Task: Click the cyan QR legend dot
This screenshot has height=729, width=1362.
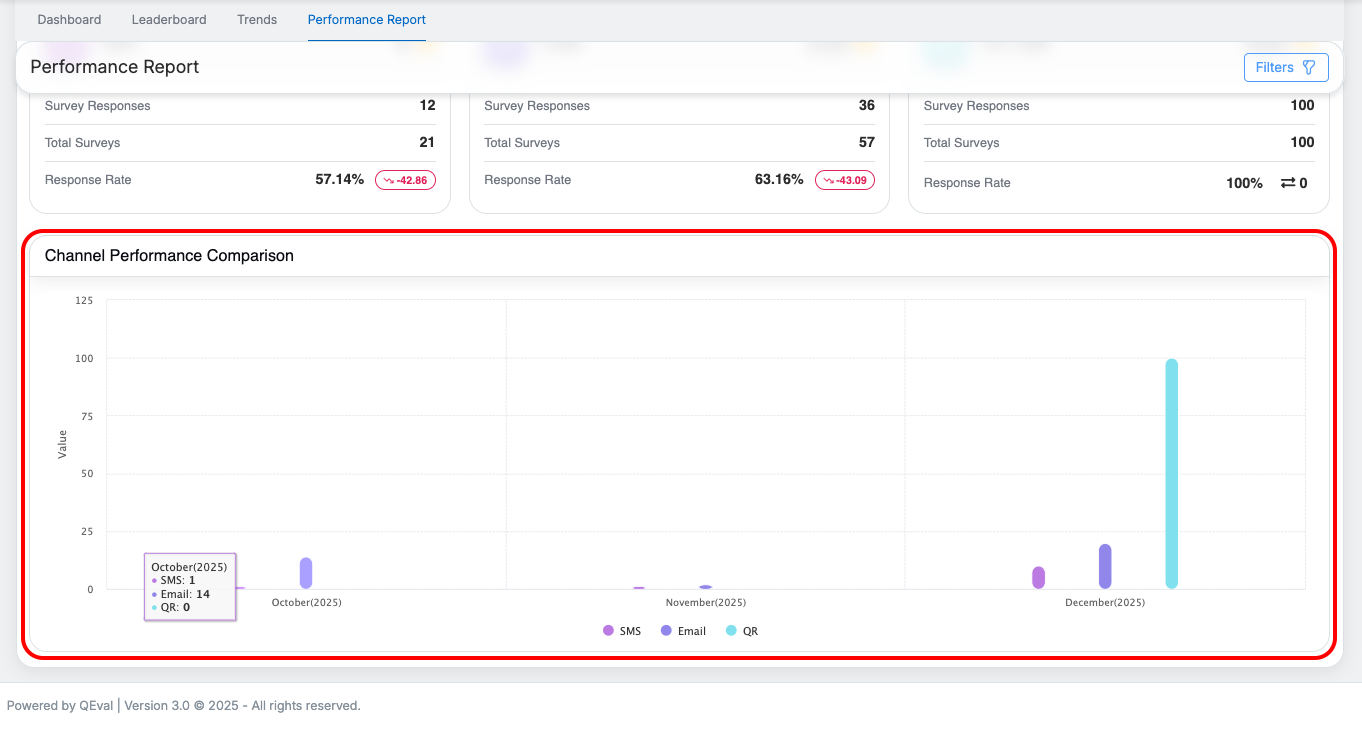Action: (731, 631)
